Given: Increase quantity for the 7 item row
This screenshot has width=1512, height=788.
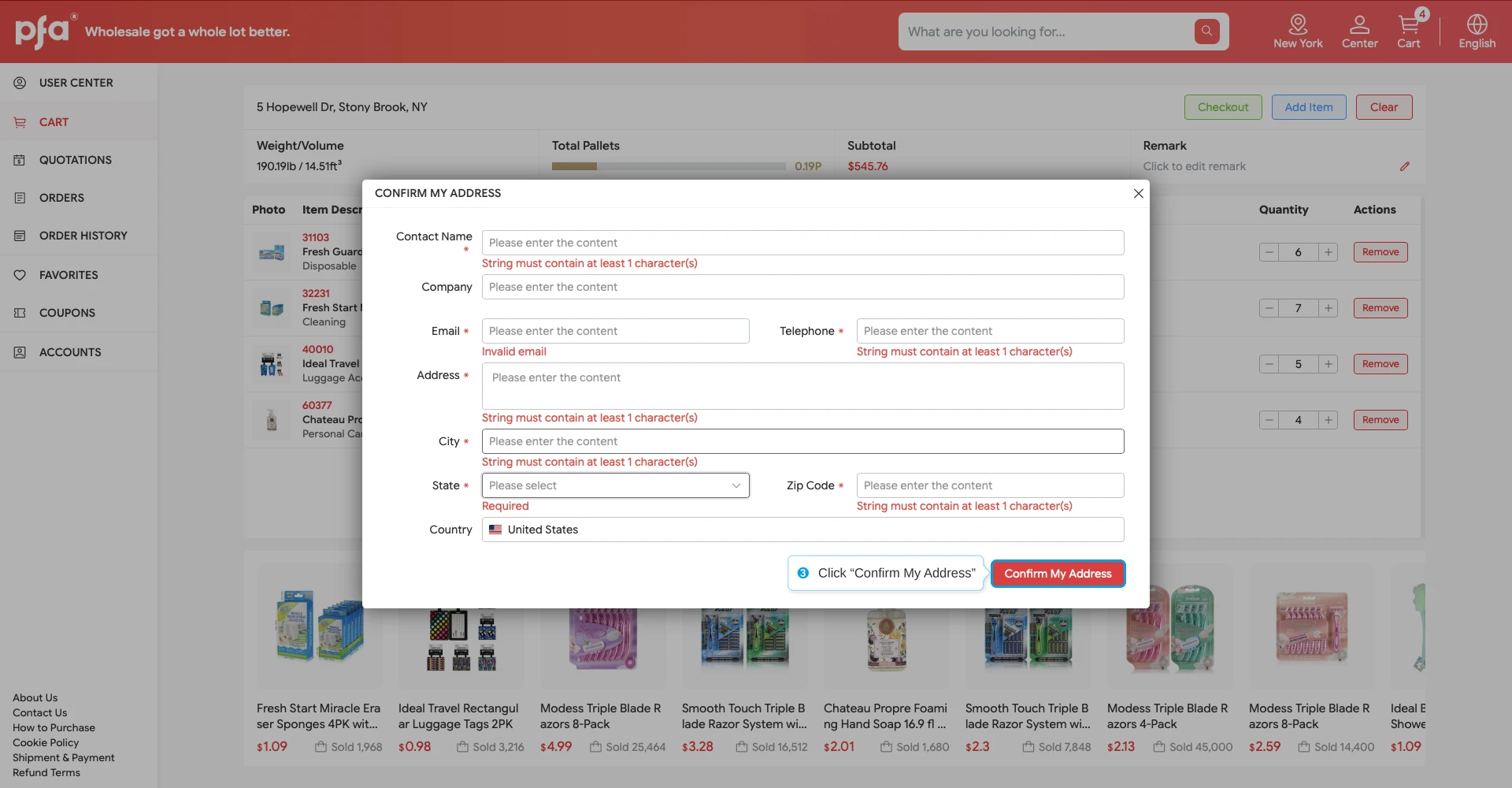Looking at the screenshot, I should click(x=1329, y=308).
